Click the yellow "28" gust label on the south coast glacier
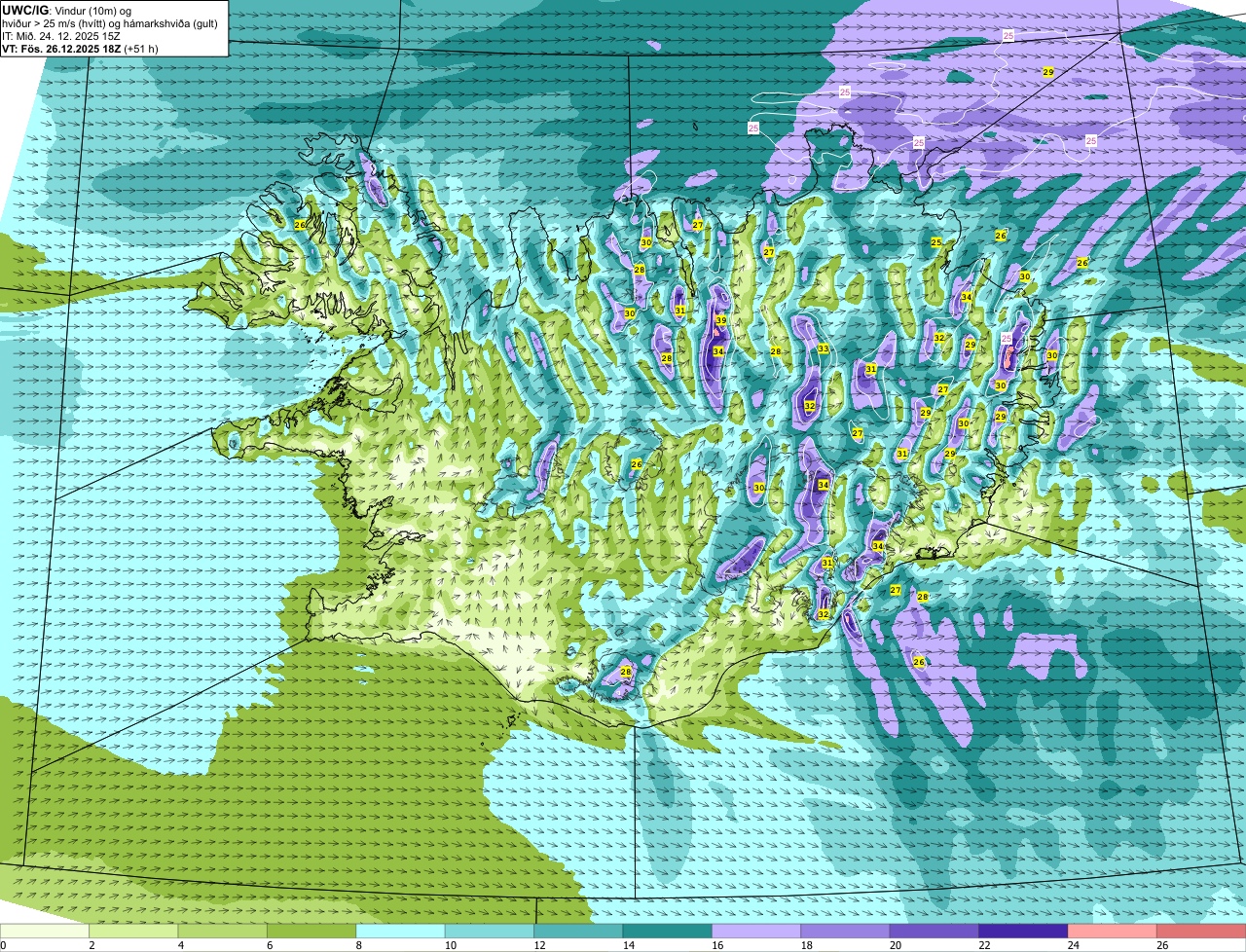1246x952 pixels. tap(626, 672)
